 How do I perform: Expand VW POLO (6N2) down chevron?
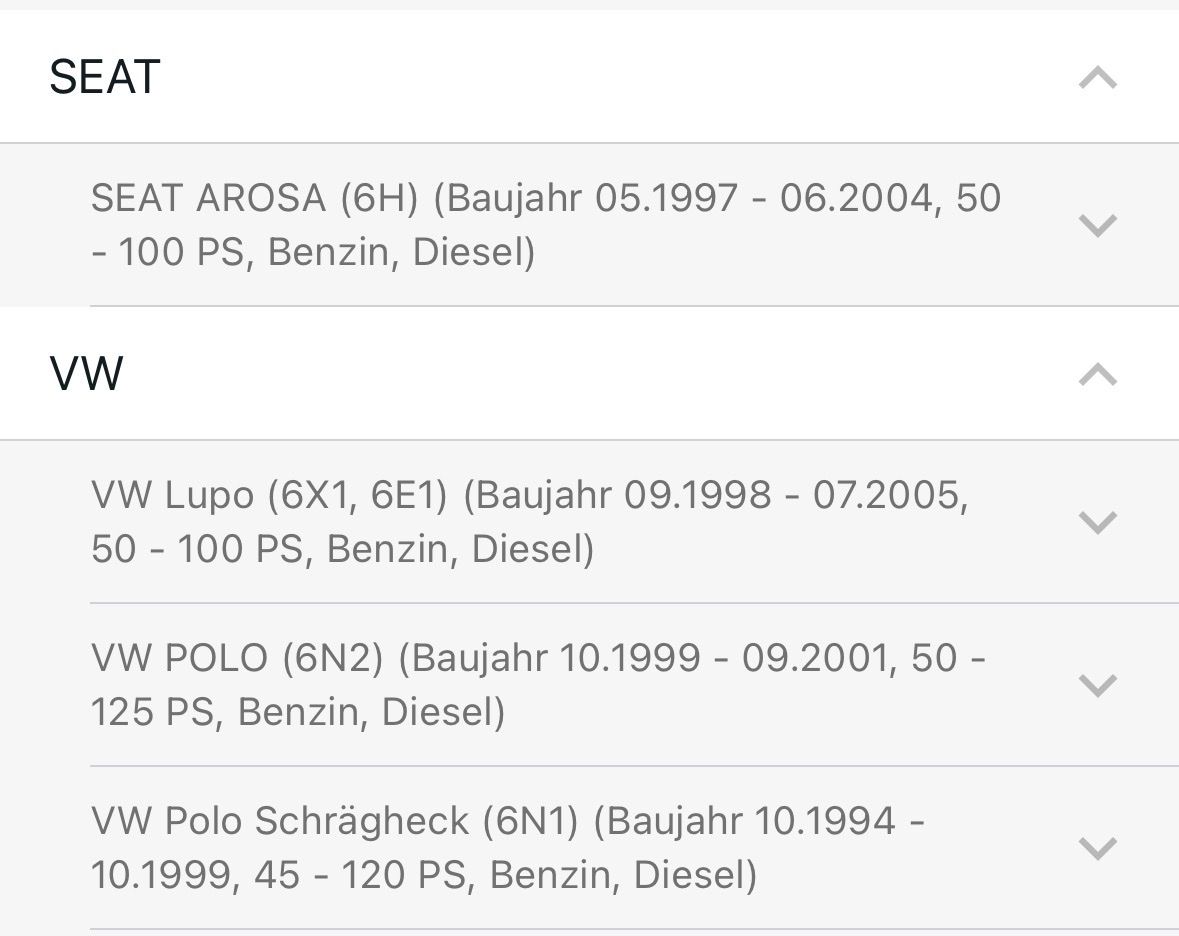(x=1097, y=685)
